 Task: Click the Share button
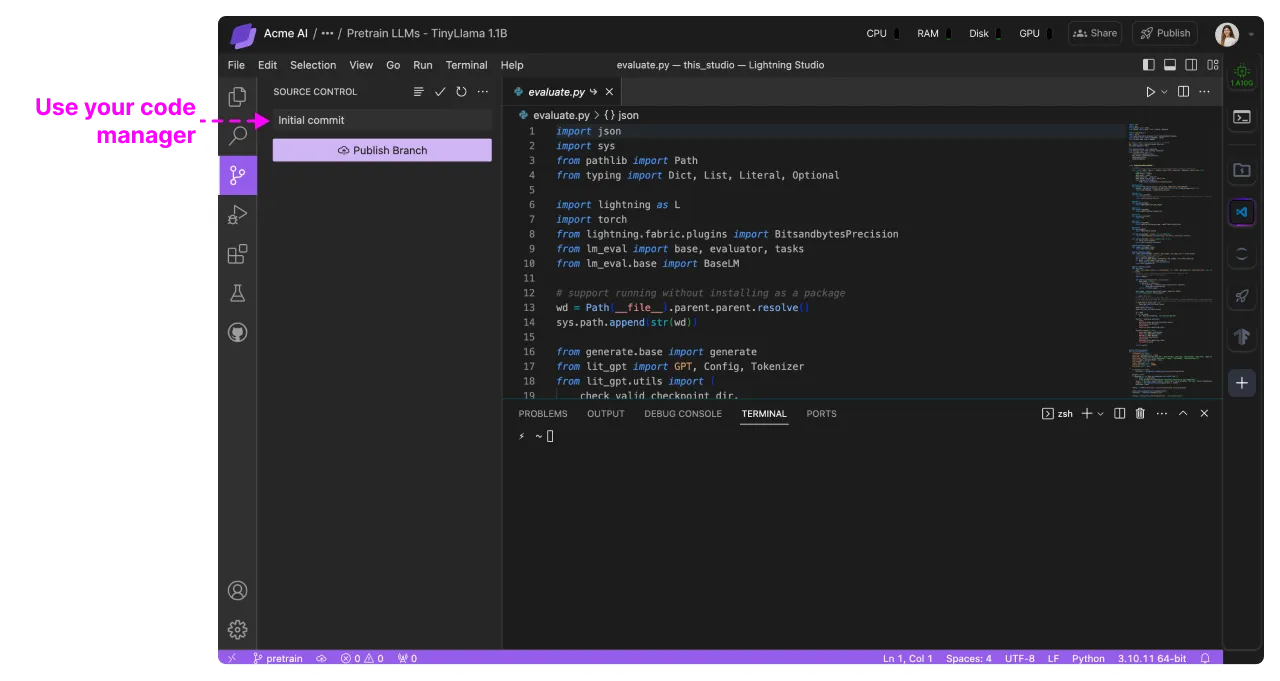pyautogui.click(x=1095, y=33)
